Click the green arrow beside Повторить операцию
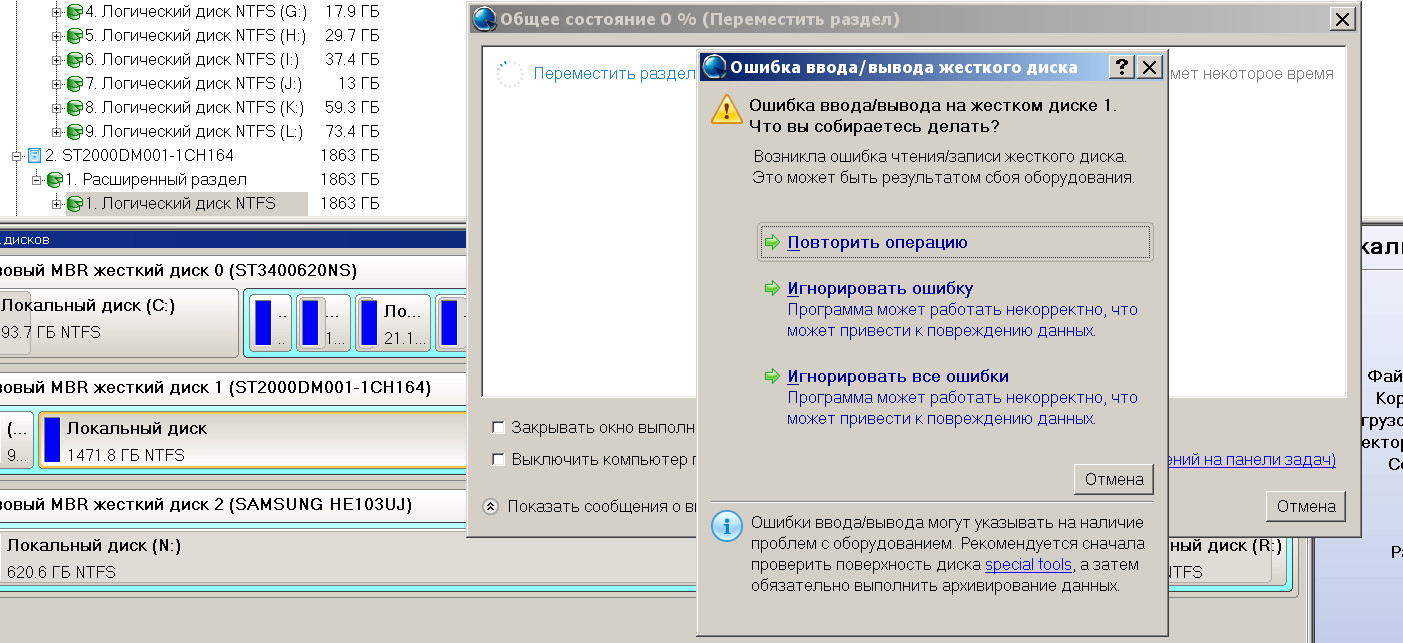The width and height of the screenshot is (1403, 643). coord(771,242)
